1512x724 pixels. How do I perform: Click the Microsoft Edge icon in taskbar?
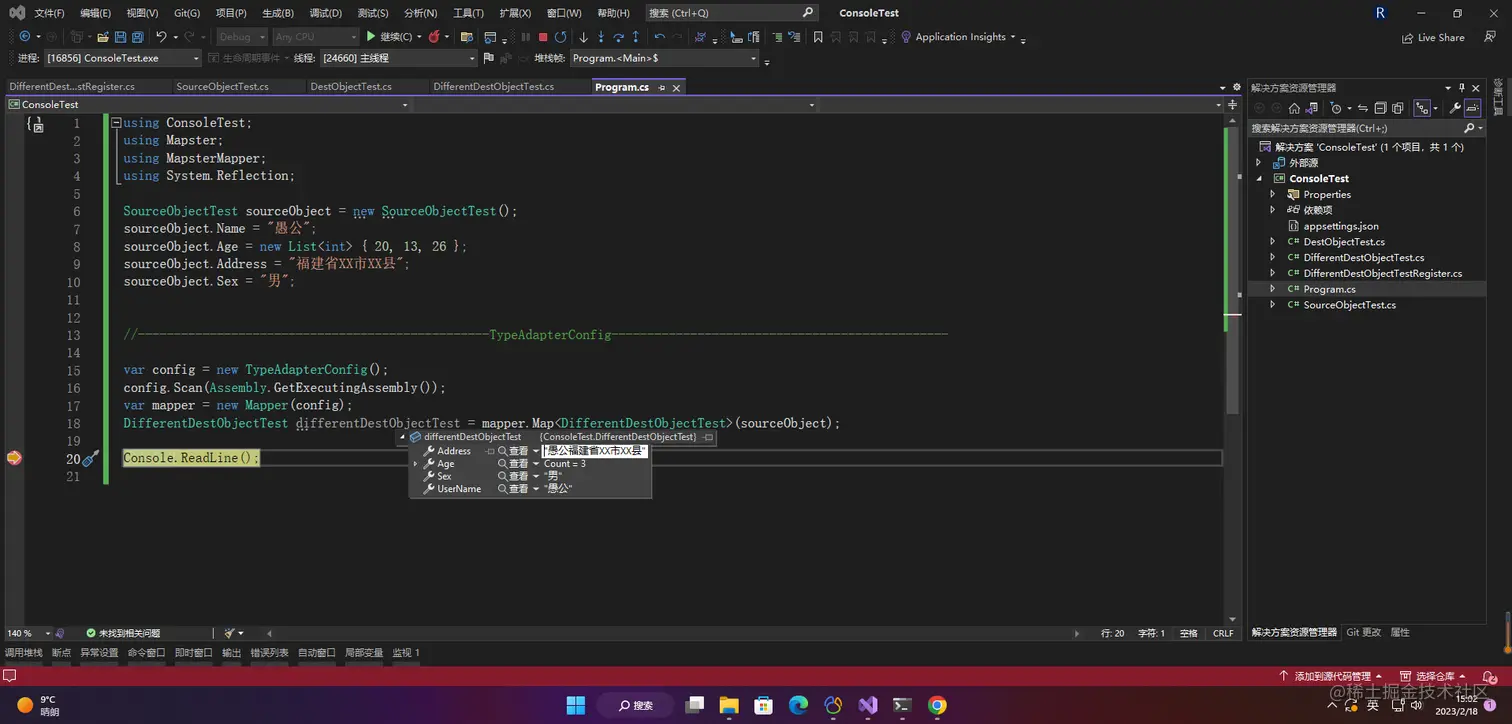coord(798,705)
